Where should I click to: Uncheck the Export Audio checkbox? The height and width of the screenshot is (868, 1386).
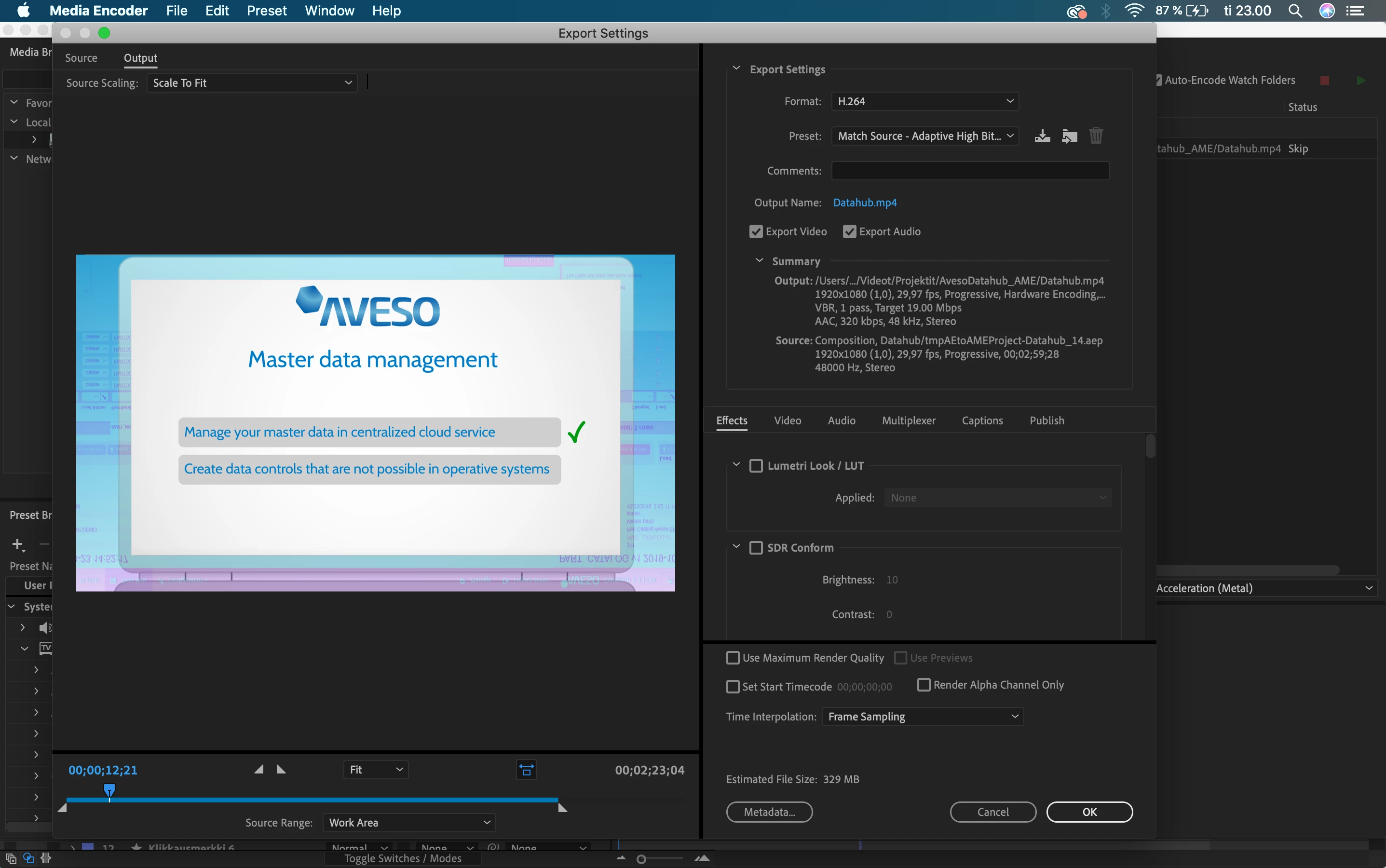[850, 231]
